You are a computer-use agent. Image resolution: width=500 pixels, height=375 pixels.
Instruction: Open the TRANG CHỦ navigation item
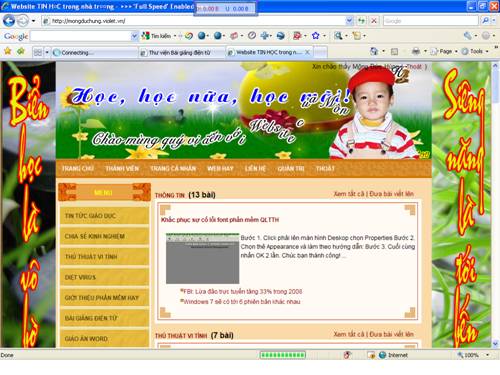[78, 168]
